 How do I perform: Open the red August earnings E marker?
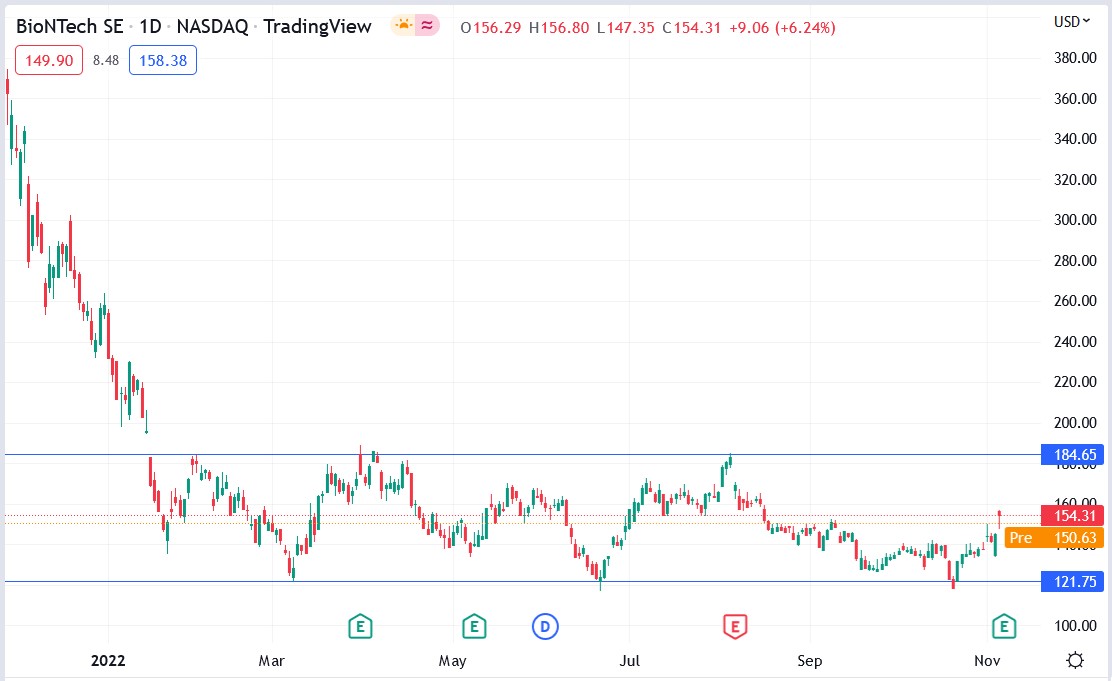click(735, 626)
